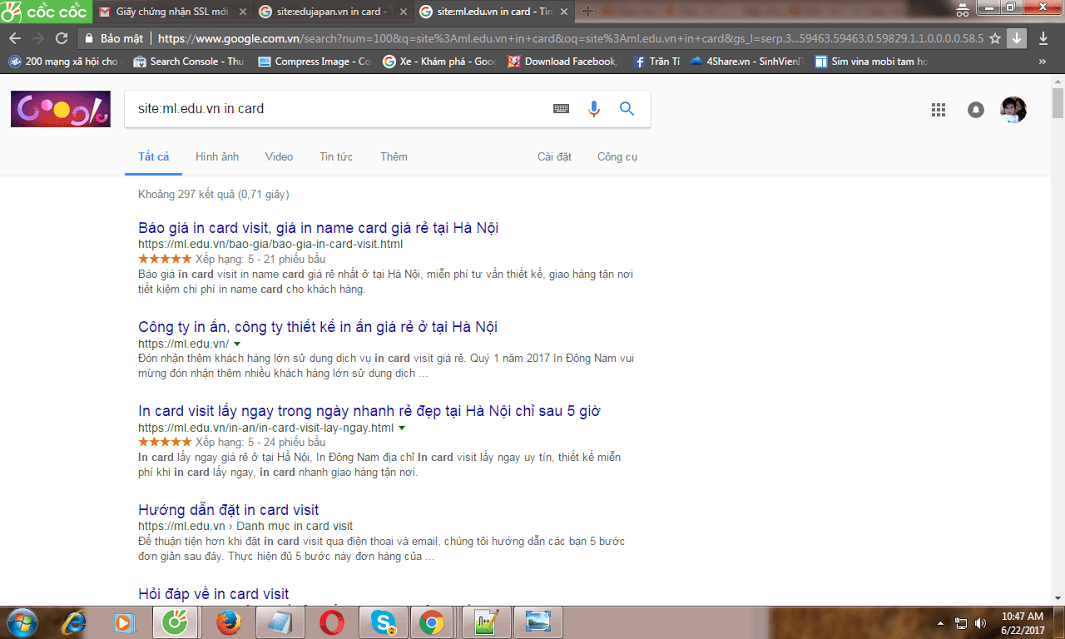Open the 'Thêm' more options menu
Screen dimensions: 1065x639
tap(393, 157)
